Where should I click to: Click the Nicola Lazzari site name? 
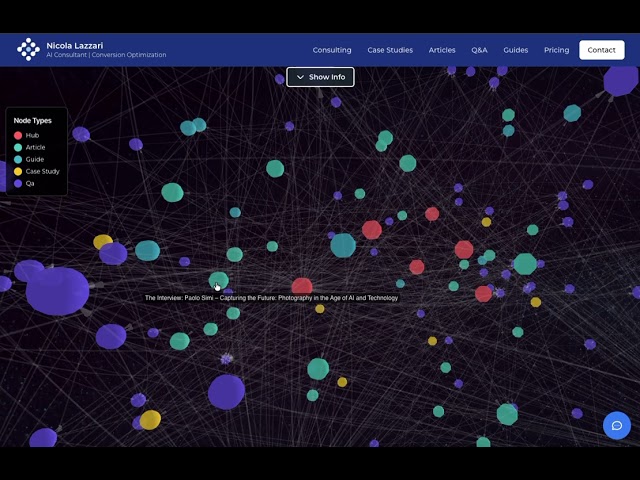pos(75,45)
